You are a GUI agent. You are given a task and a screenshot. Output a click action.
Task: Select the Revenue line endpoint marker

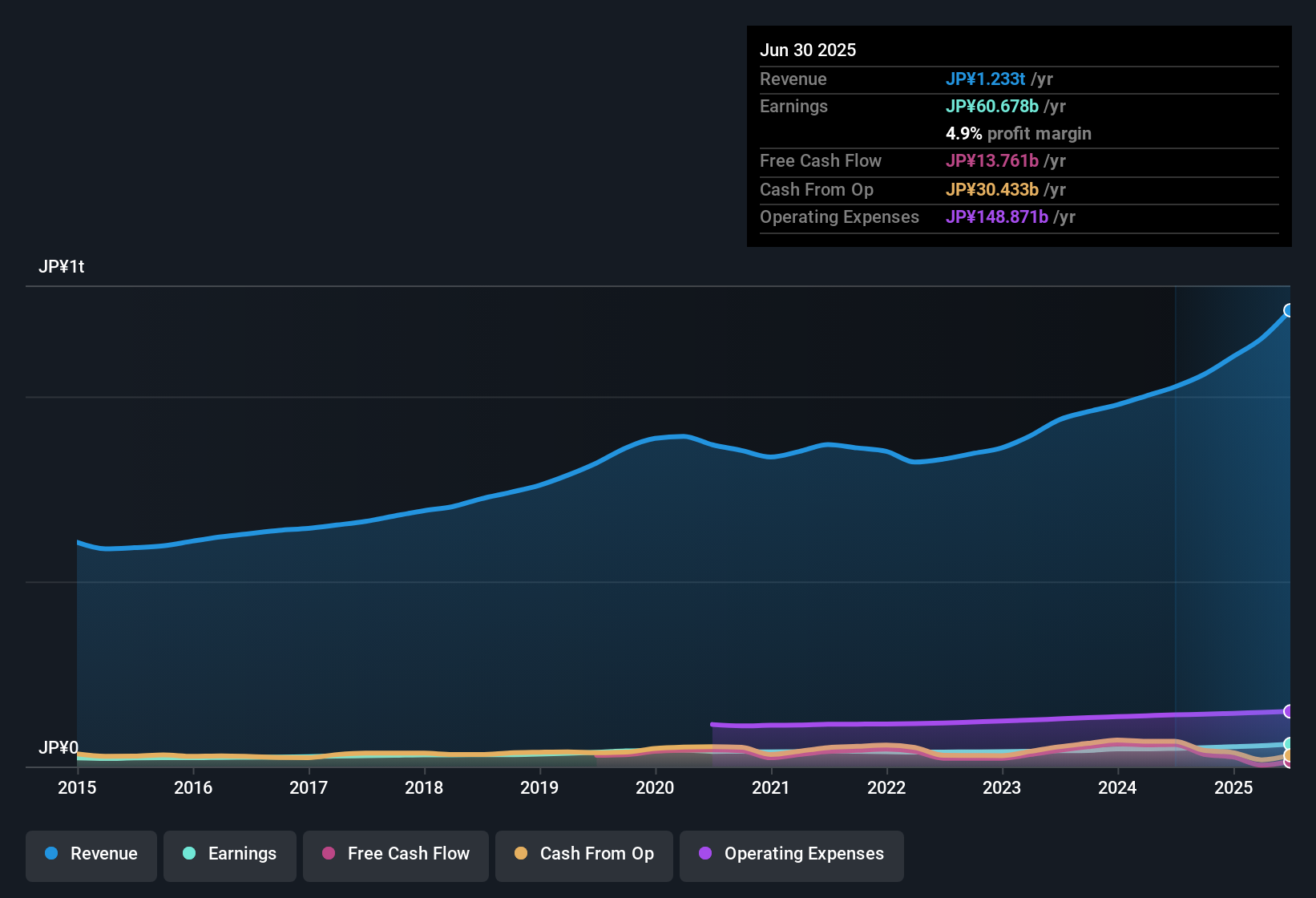pyautogui.click(x=1289, y=309)
